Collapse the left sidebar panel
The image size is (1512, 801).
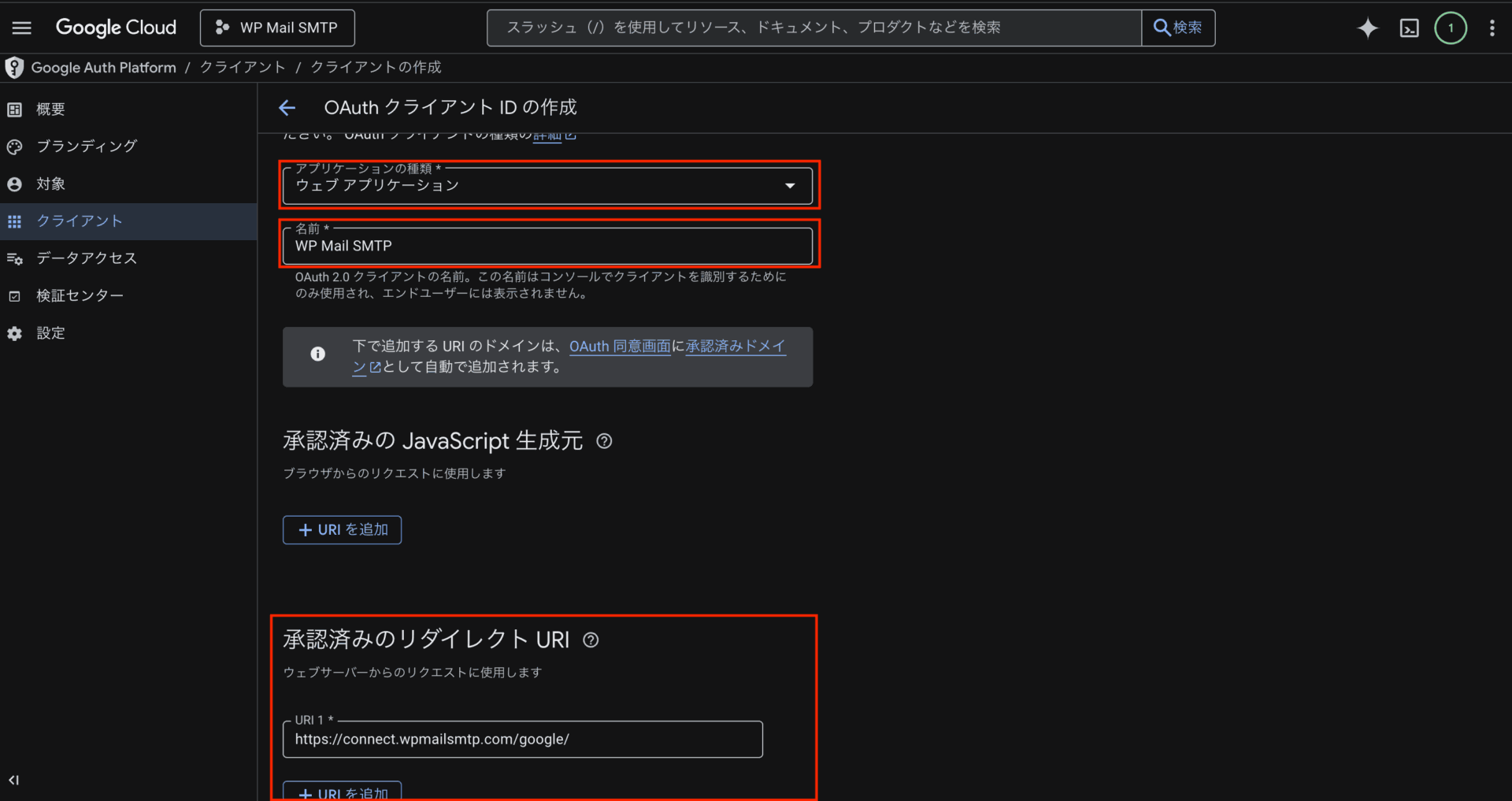point(14,780)
